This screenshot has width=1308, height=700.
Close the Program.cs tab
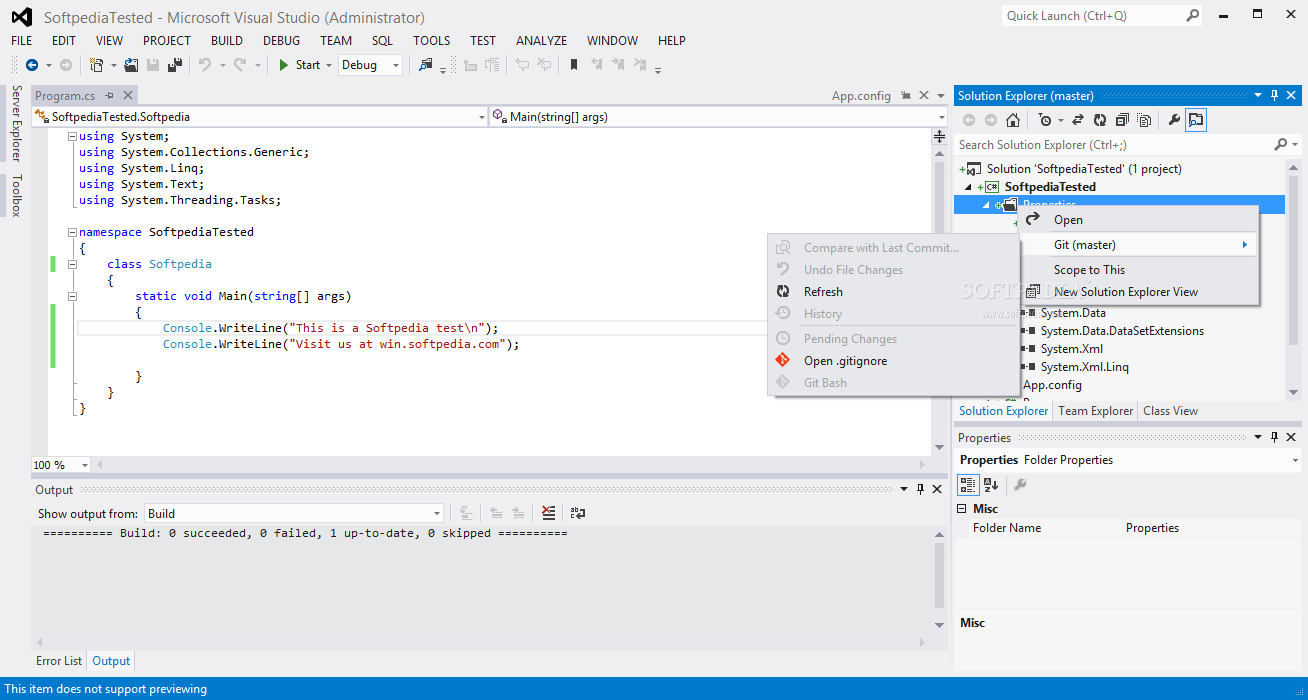pos(128,96)
